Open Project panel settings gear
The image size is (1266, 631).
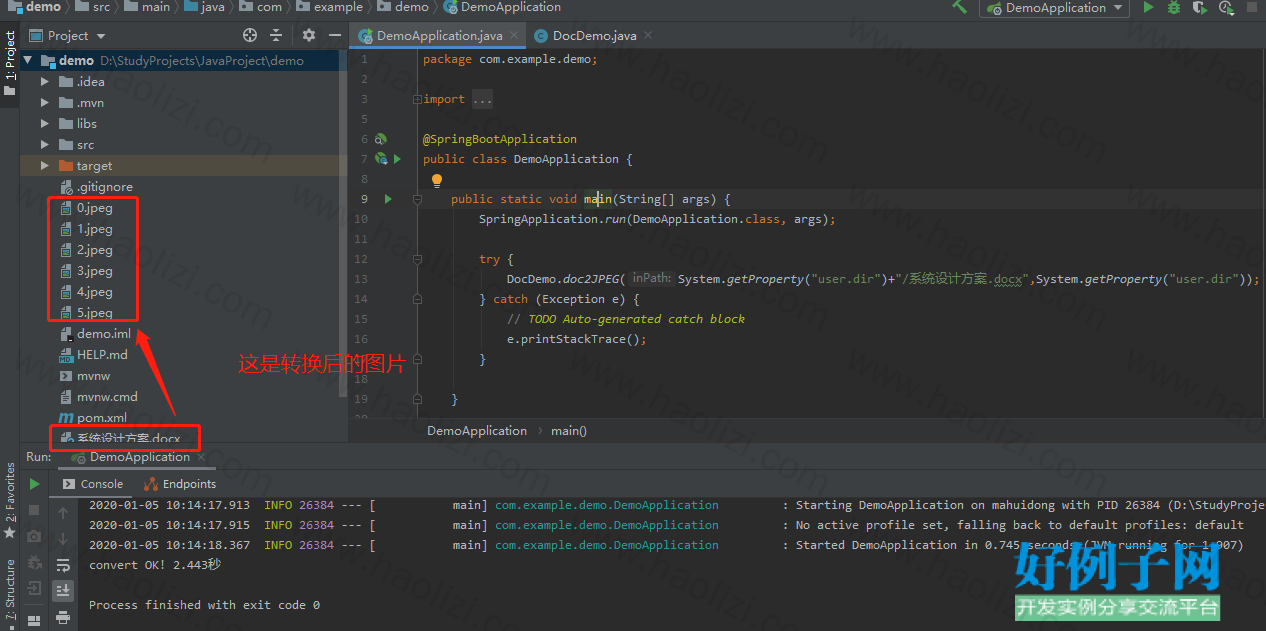309,35
